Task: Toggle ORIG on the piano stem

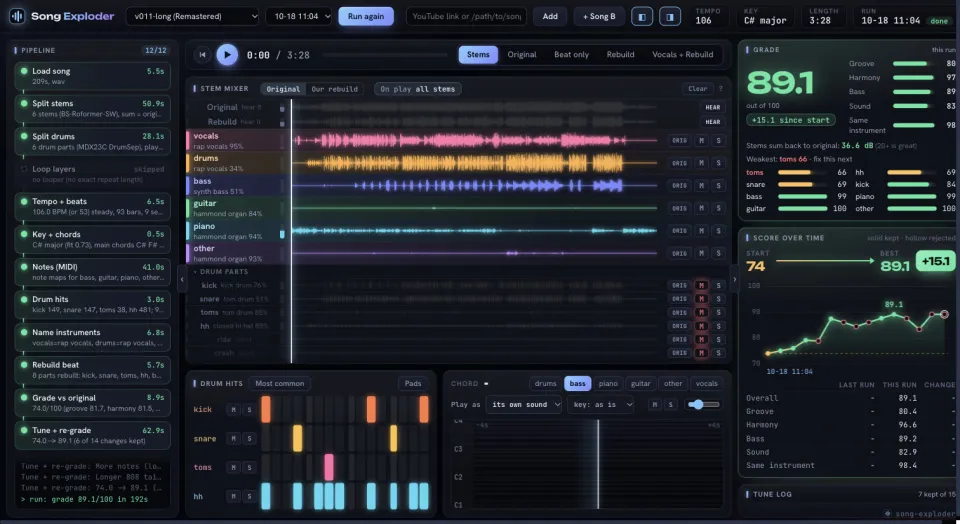Action: pyautogui.click(x=680, y=231)
